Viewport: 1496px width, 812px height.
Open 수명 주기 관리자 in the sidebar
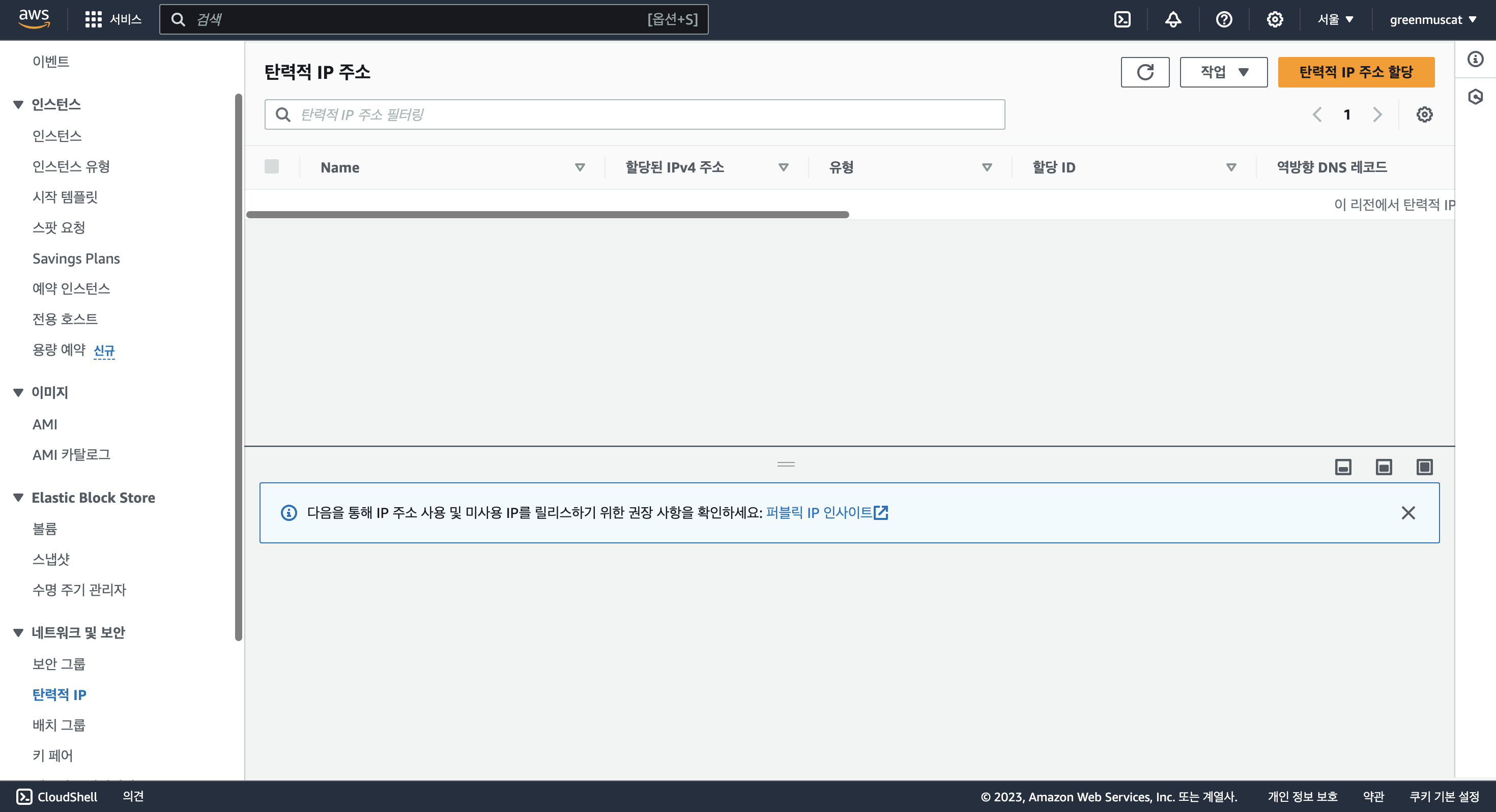pyautogui.click(x=79, y=590)
